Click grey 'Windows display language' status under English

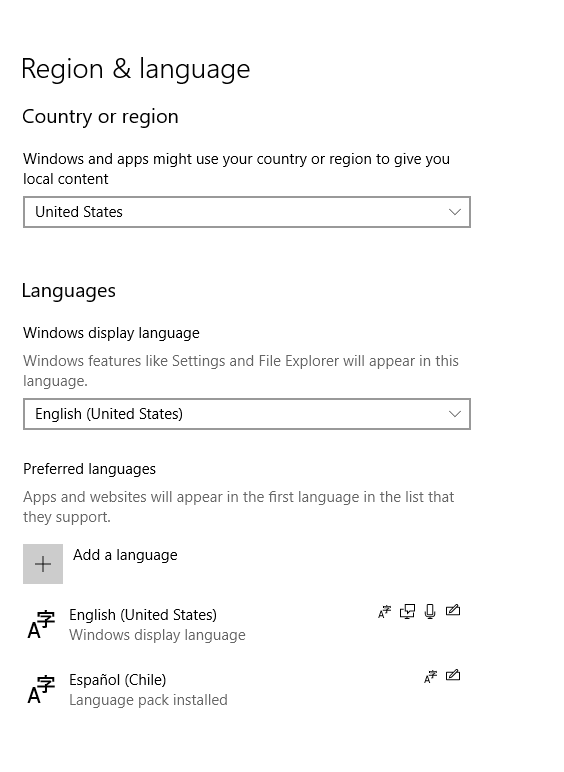coord(157,635)
